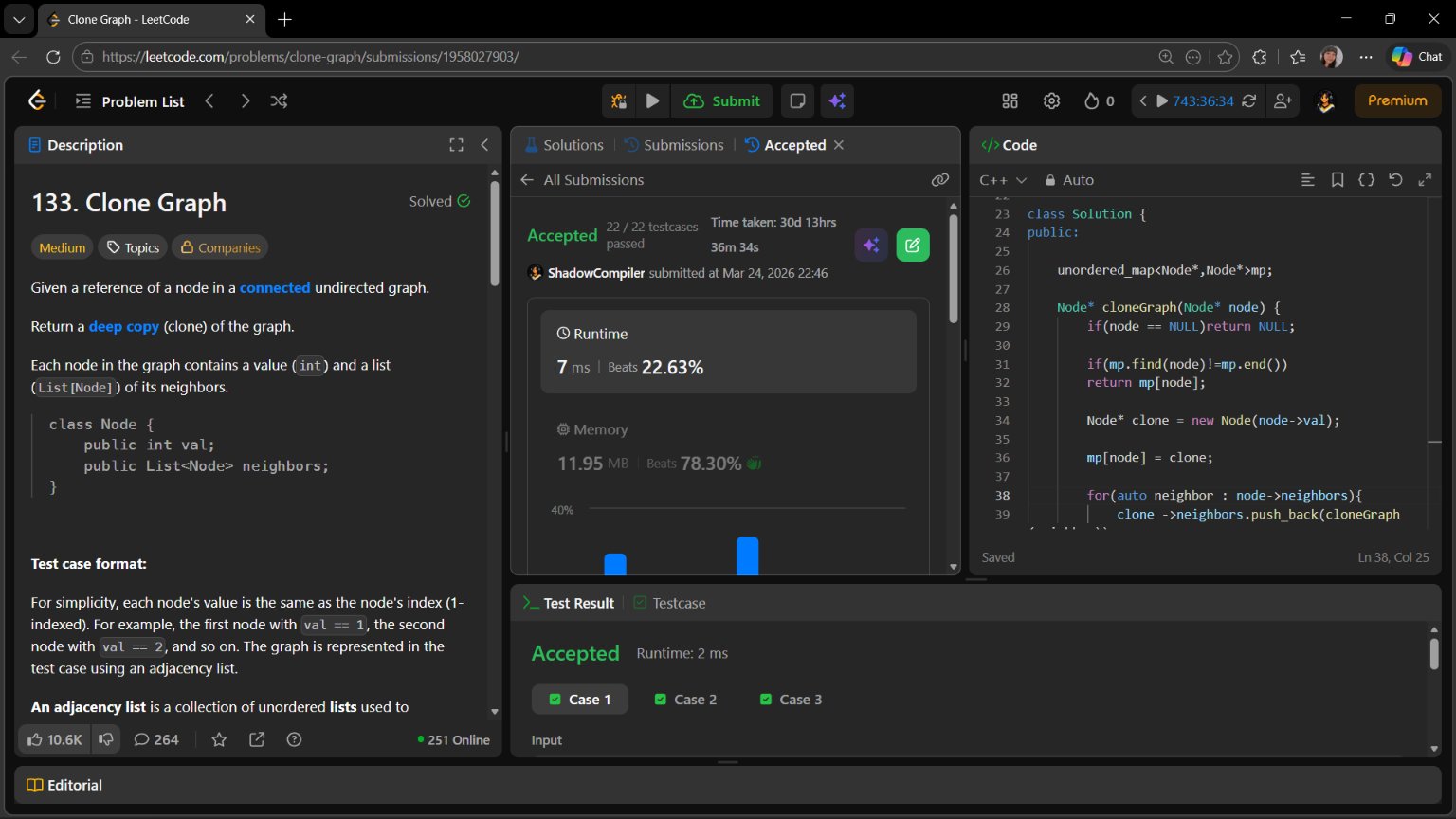Open the notes icon next to Submit

tap(797, 101)
